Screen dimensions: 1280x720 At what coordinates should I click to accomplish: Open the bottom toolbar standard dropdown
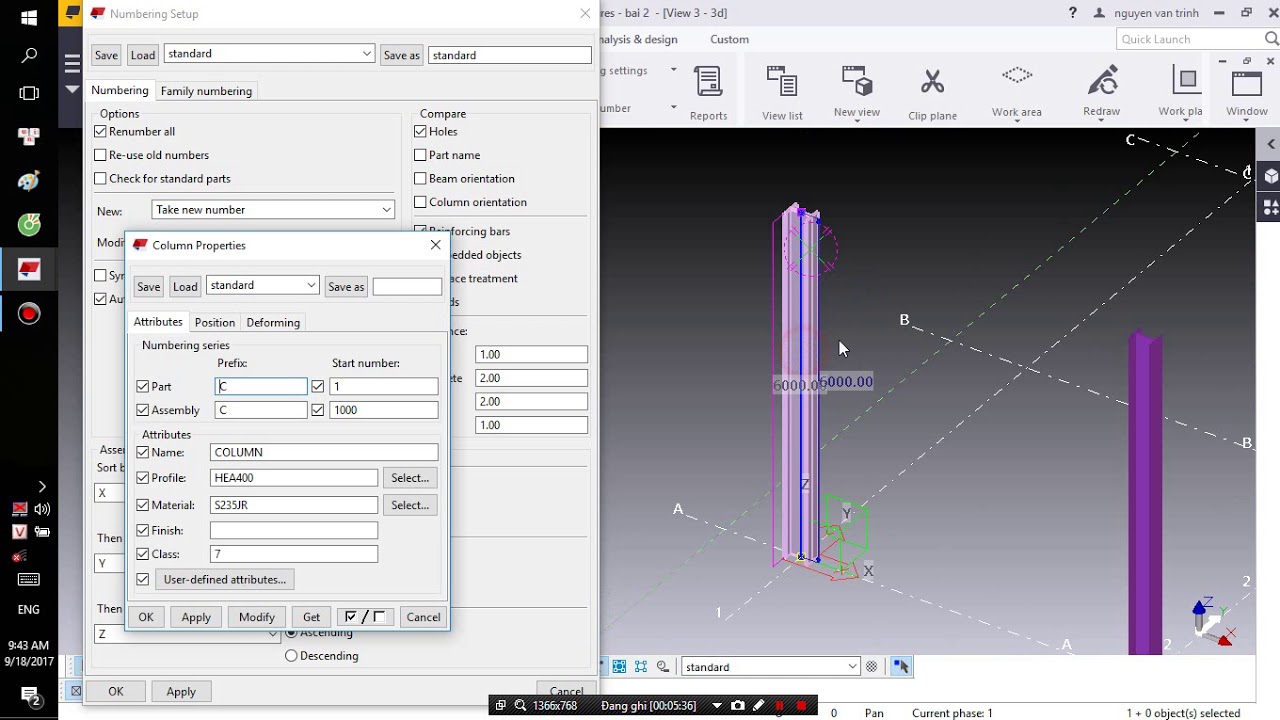tap(770, 667)
